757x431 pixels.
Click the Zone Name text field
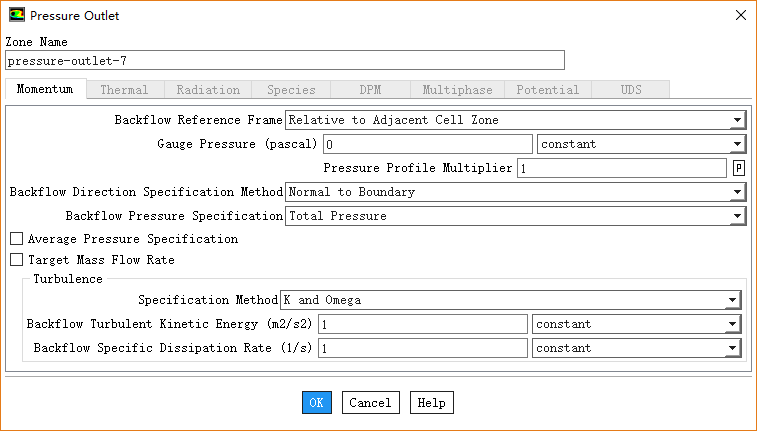(285, 61)
